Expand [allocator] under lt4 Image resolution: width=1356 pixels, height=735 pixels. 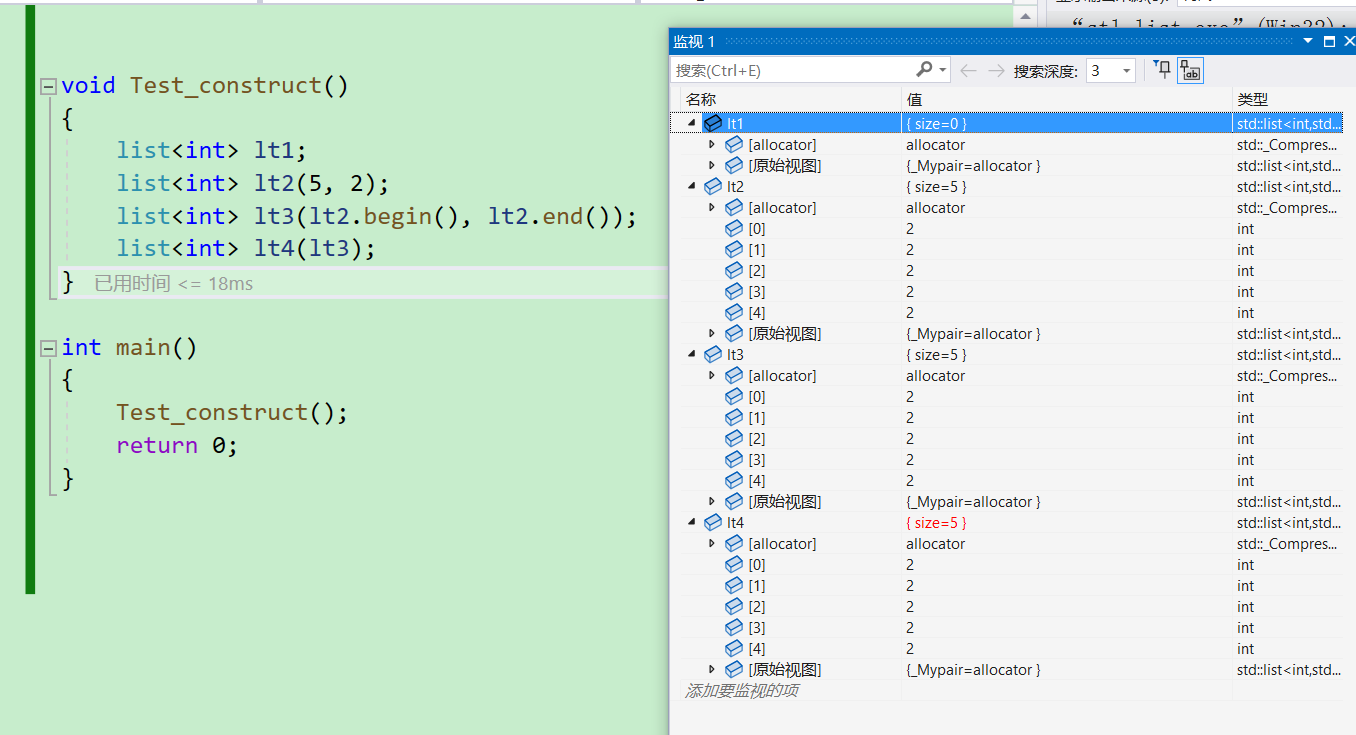[712, 544]
